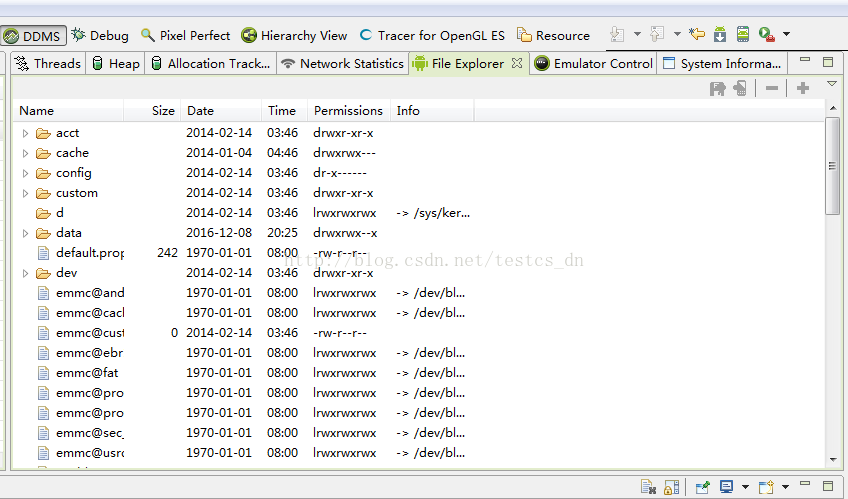This screenshot has height=499, width=848.
Task: Open the next annotation dropdown arrow
Action: [637, 34]
